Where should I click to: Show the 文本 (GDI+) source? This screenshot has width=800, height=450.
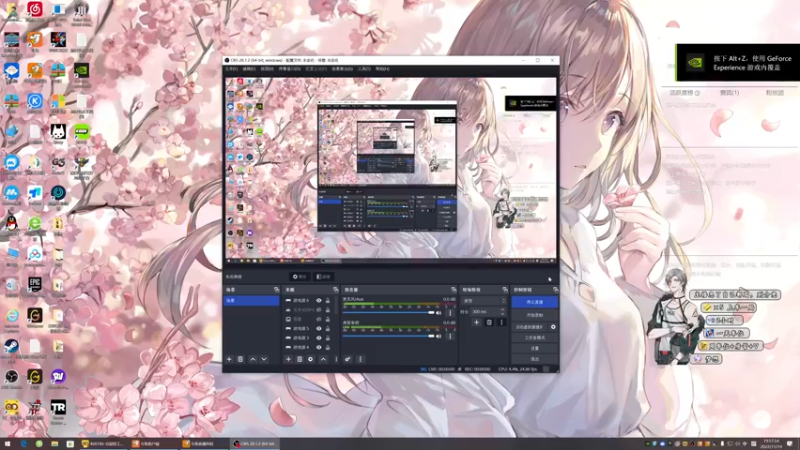click(319, 310)
